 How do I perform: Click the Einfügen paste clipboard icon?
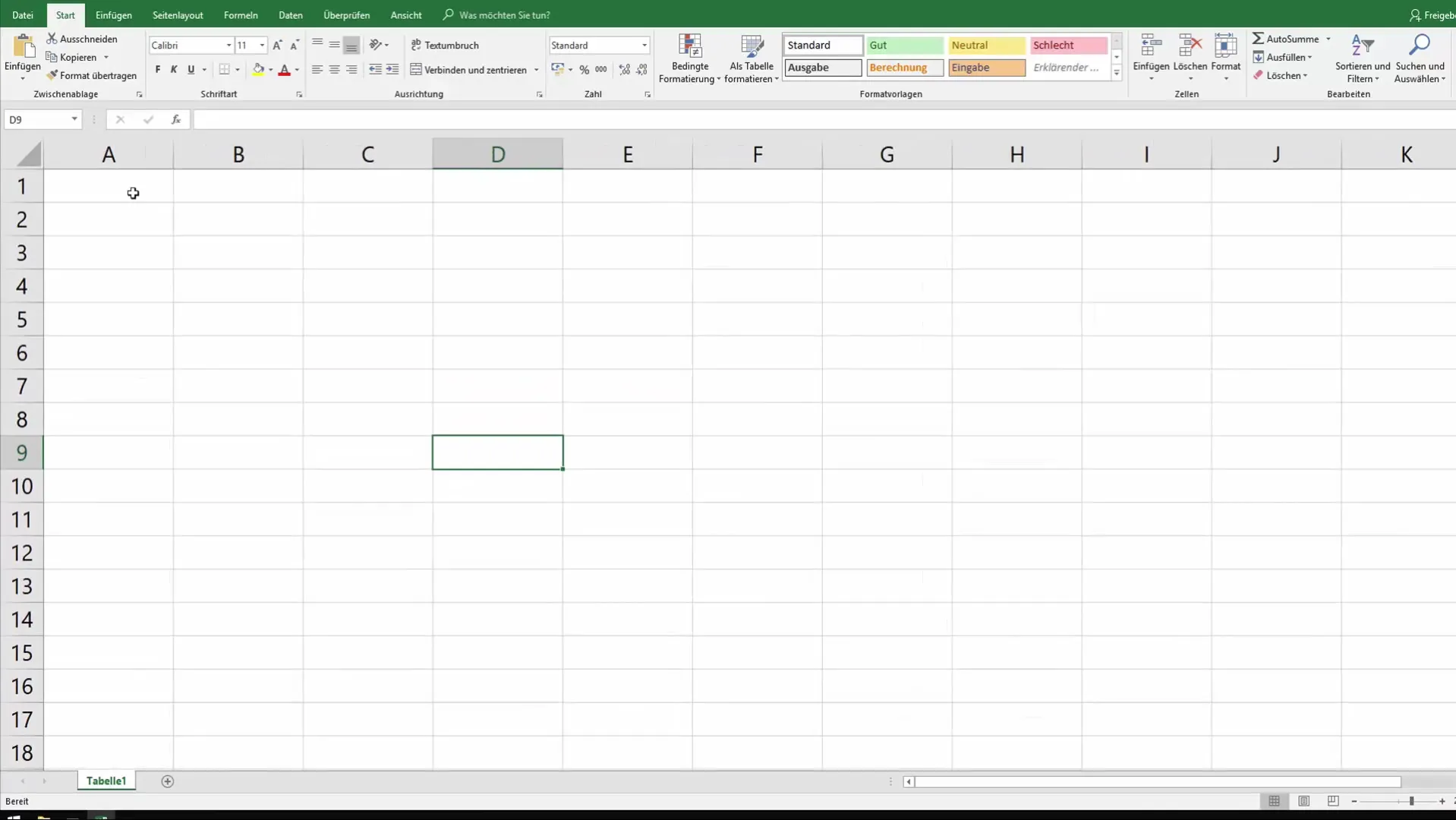pyautogui.click(x=23, y=46)
